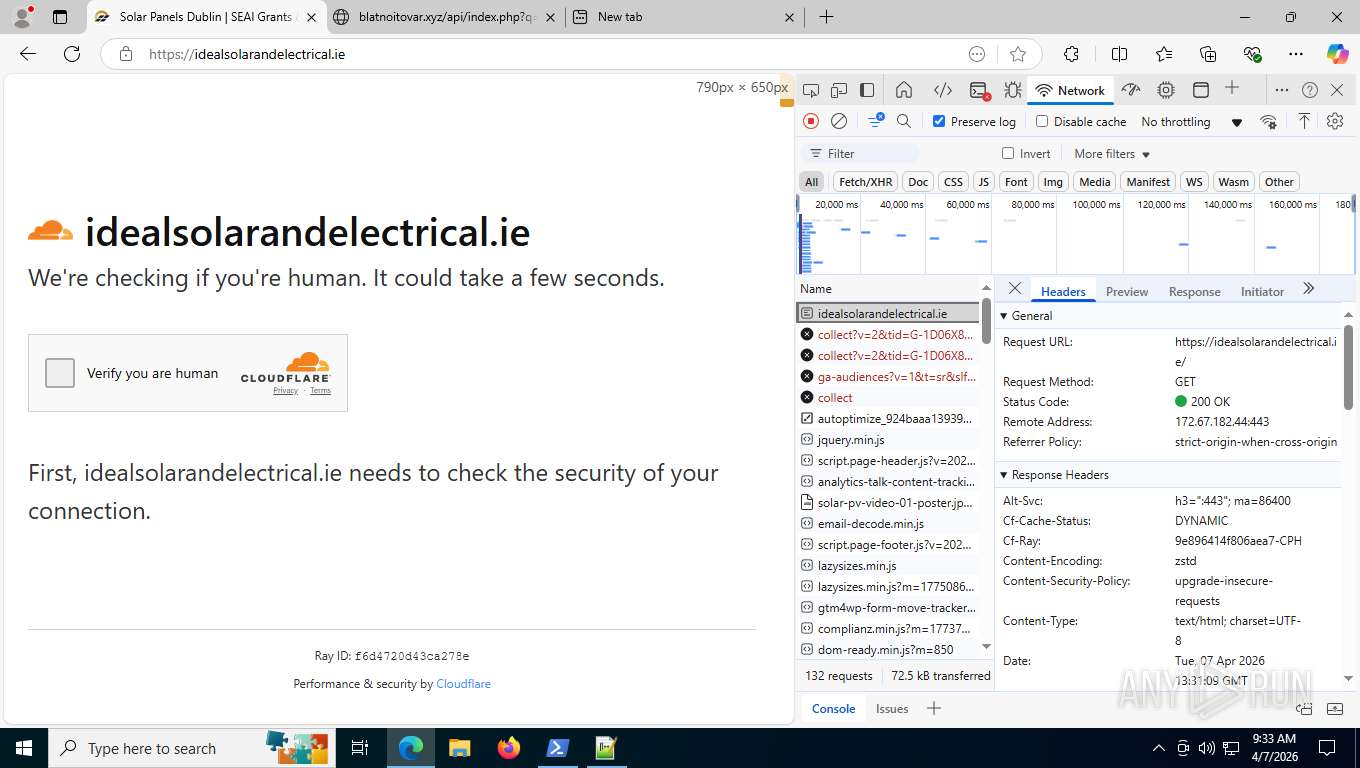Open the Memory chip panel

1166,90
